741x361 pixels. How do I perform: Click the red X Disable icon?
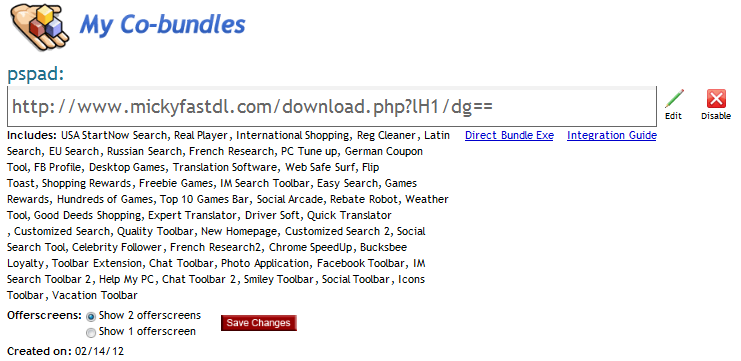coord(716,99)
